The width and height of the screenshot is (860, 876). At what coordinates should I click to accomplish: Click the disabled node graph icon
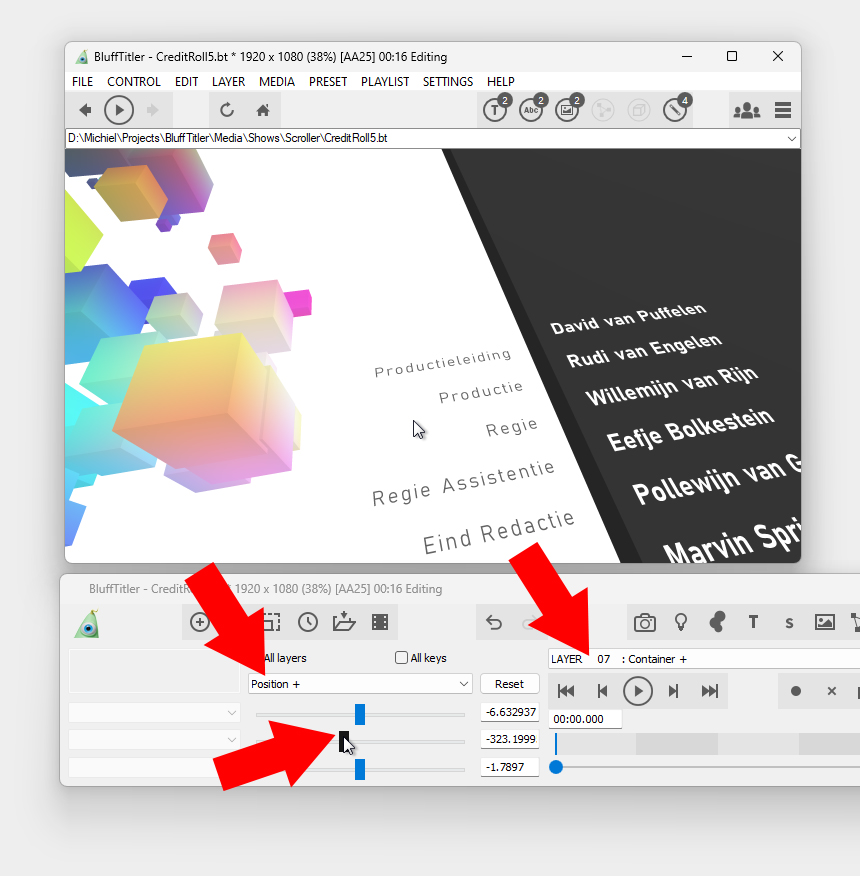click(x=603, y=110)
